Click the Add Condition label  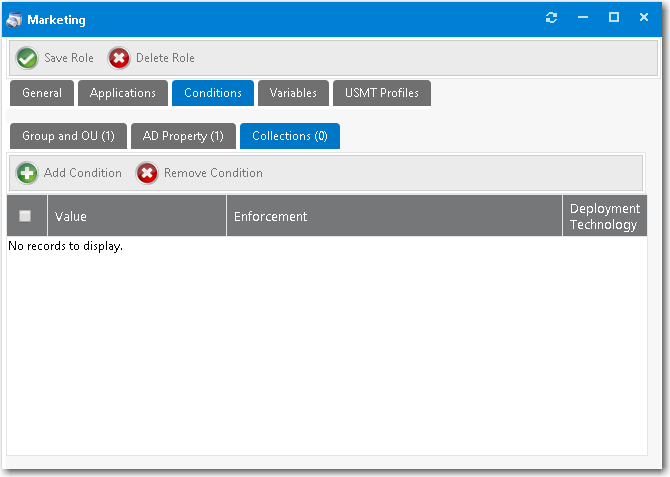click(82, 173)
